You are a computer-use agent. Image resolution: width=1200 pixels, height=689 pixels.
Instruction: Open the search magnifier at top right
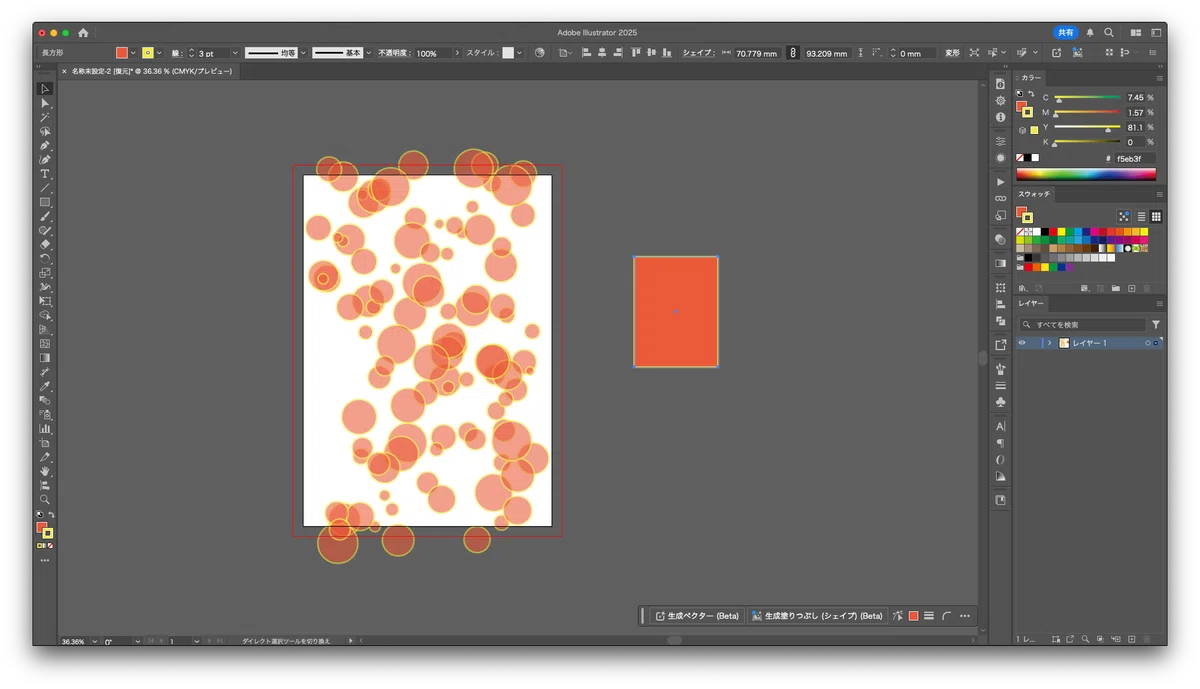pyautogui.click(x=1109, y=33)
